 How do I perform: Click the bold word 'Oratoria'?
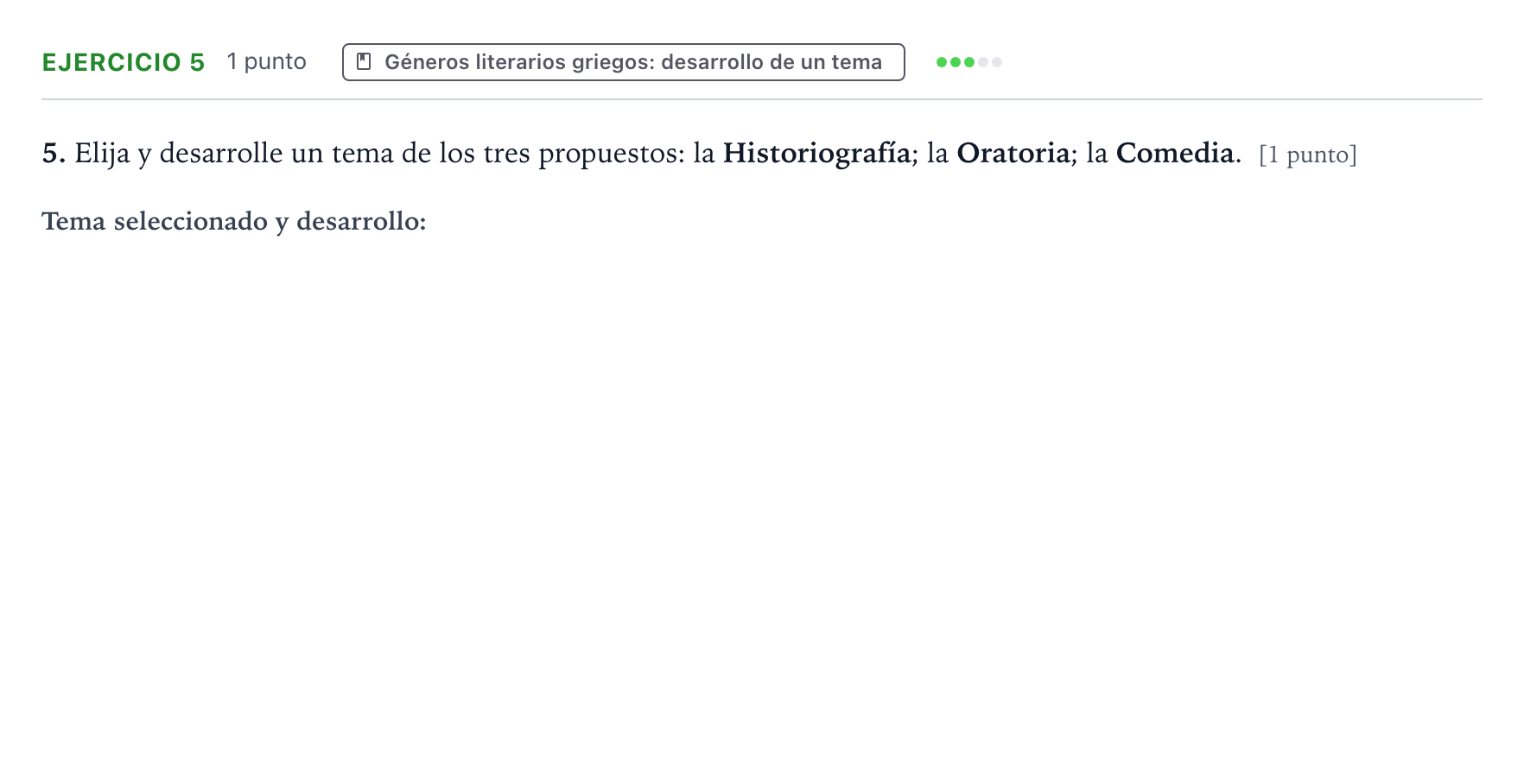[1013, 154]
